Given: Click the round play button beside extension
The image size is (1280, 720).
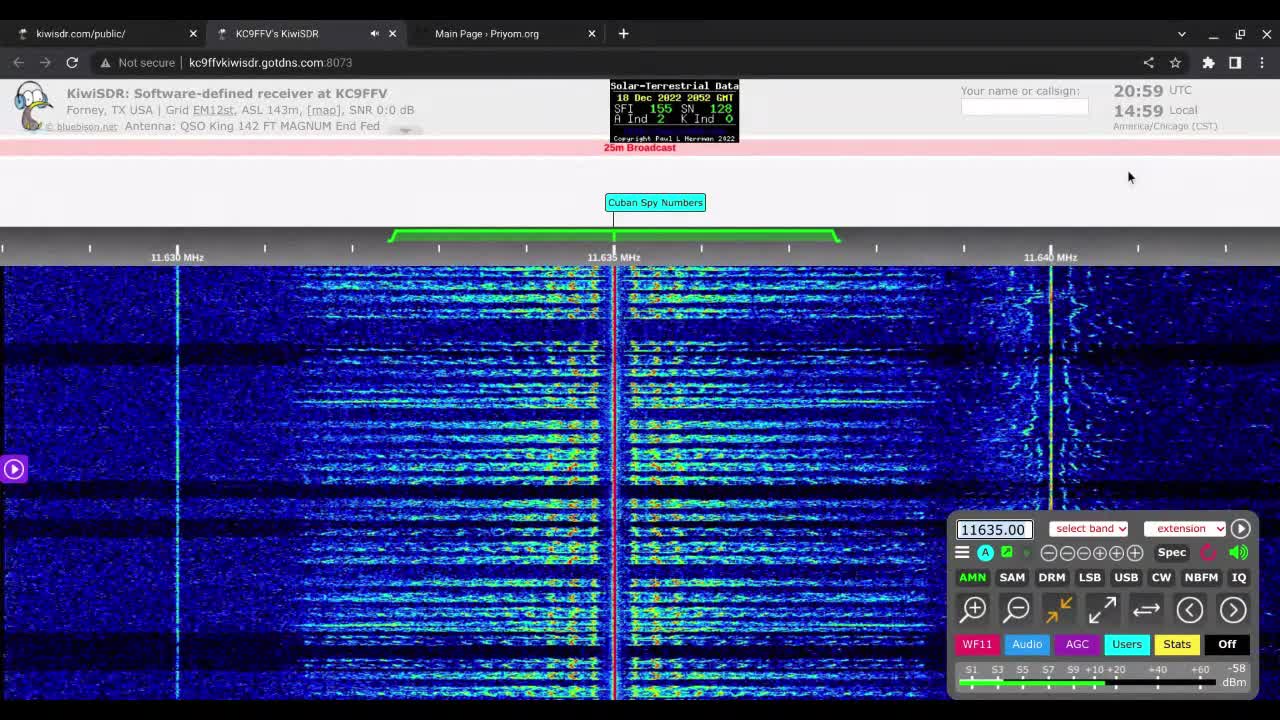Looking at the screenshot, I should coord(1240,528).
